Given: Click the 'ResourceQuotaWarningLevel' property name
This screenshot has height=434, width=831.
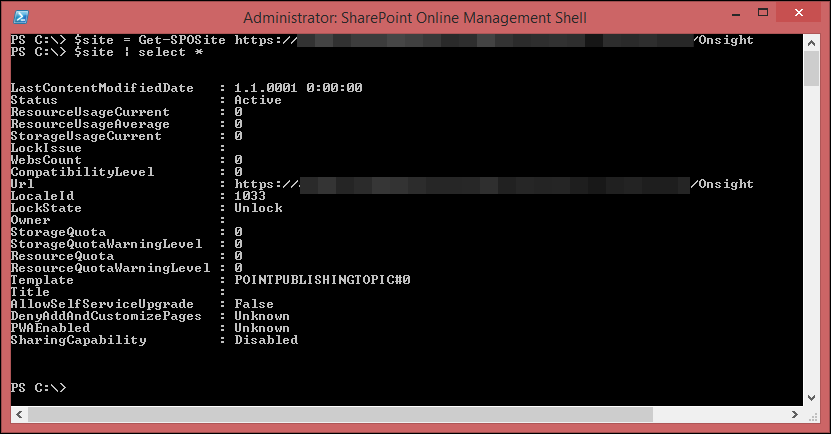Looking at the screenshot, I should (110, 268).
